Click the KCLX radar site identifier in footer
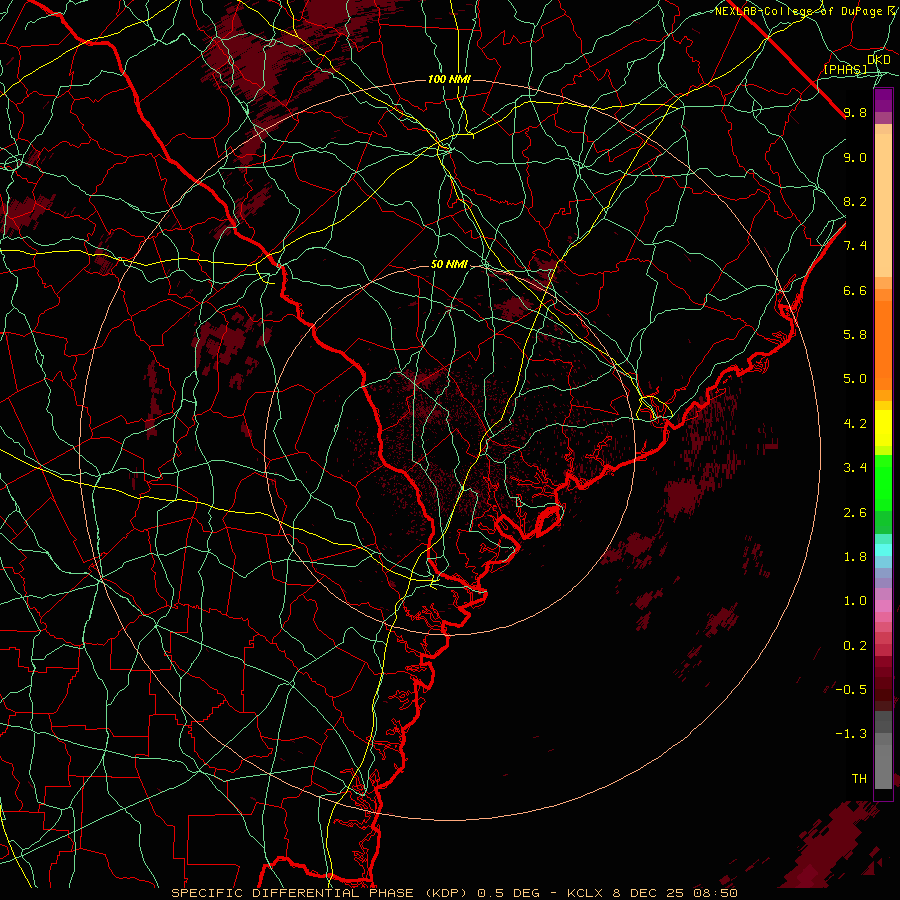 point(584,893)
